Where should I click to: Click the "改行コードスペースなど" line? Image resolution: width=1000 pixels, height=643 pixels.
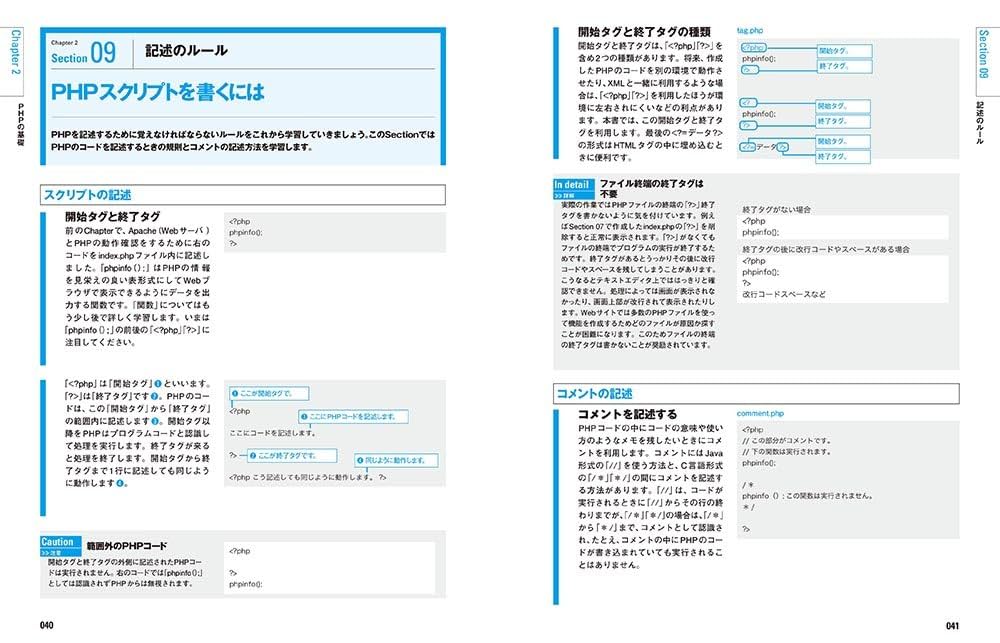pyautogui.click(x=784, y=294)
